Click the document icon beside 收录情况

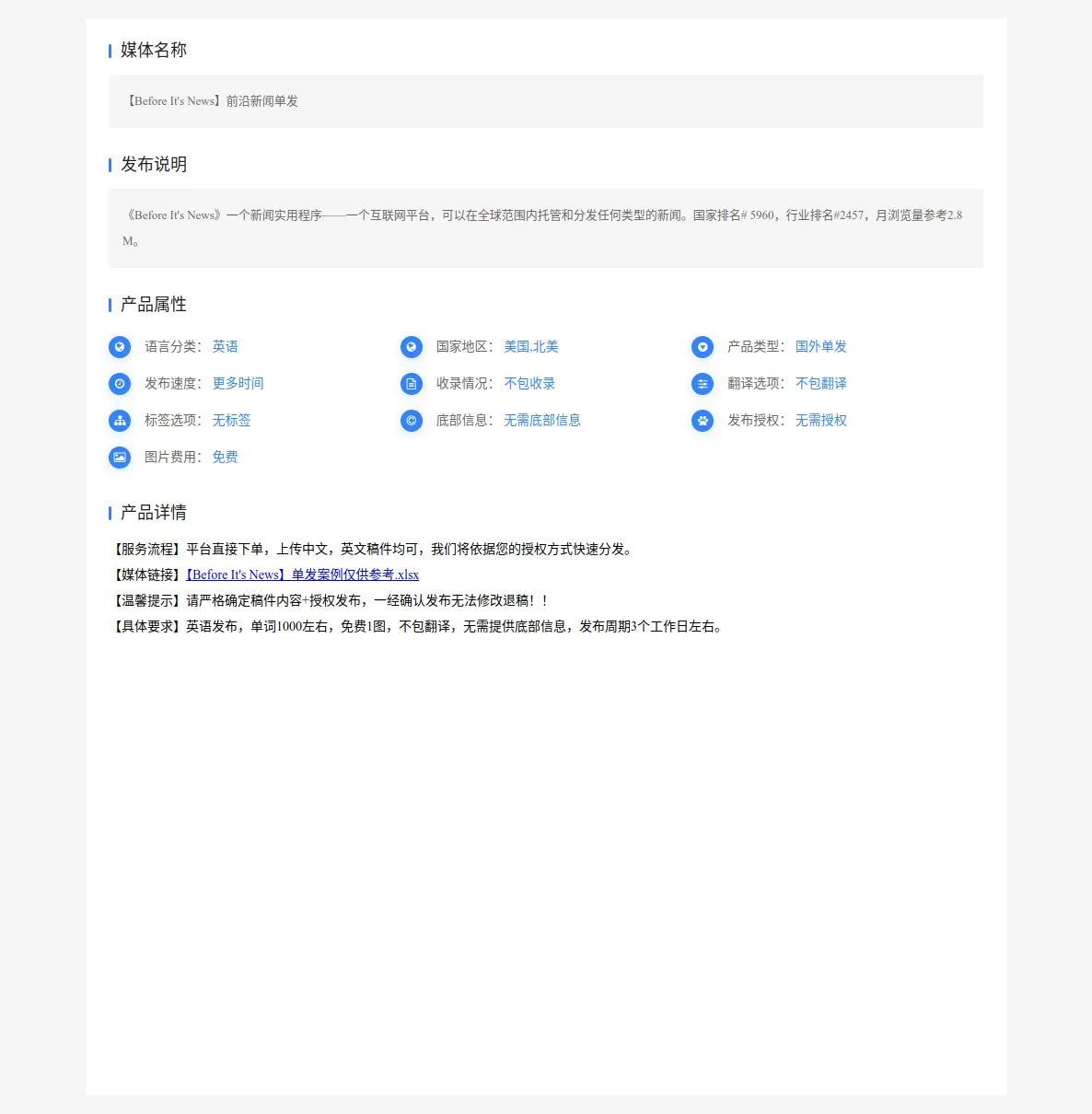pos(412,384)
